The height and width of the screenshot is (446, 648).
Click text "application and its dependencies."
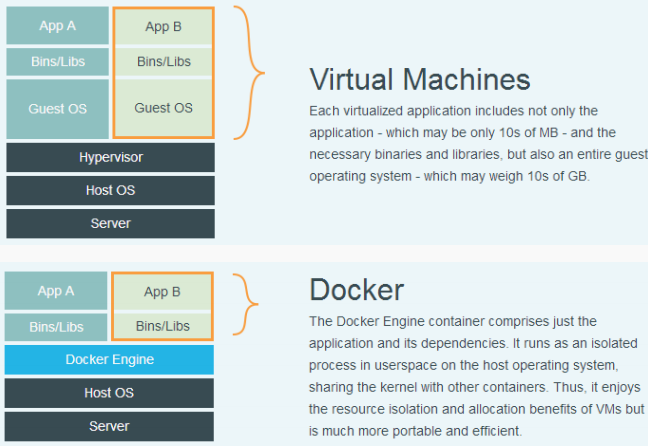[409, 343]
